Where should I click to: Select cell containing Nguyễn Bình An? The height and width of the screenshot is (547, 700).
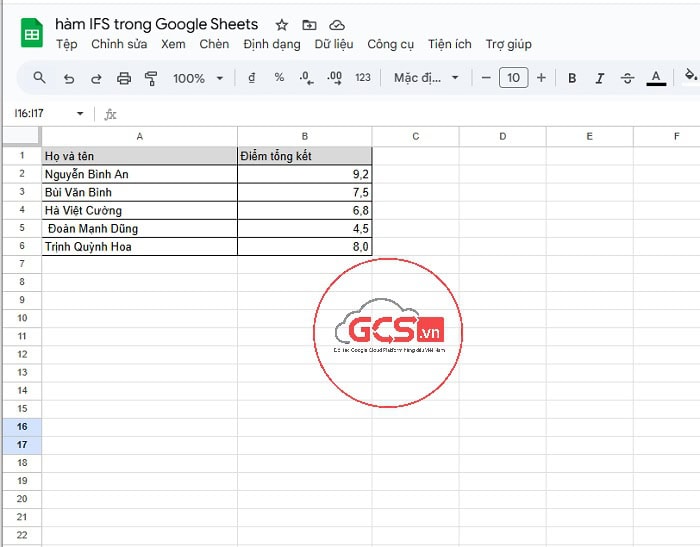tap(139, 174)
